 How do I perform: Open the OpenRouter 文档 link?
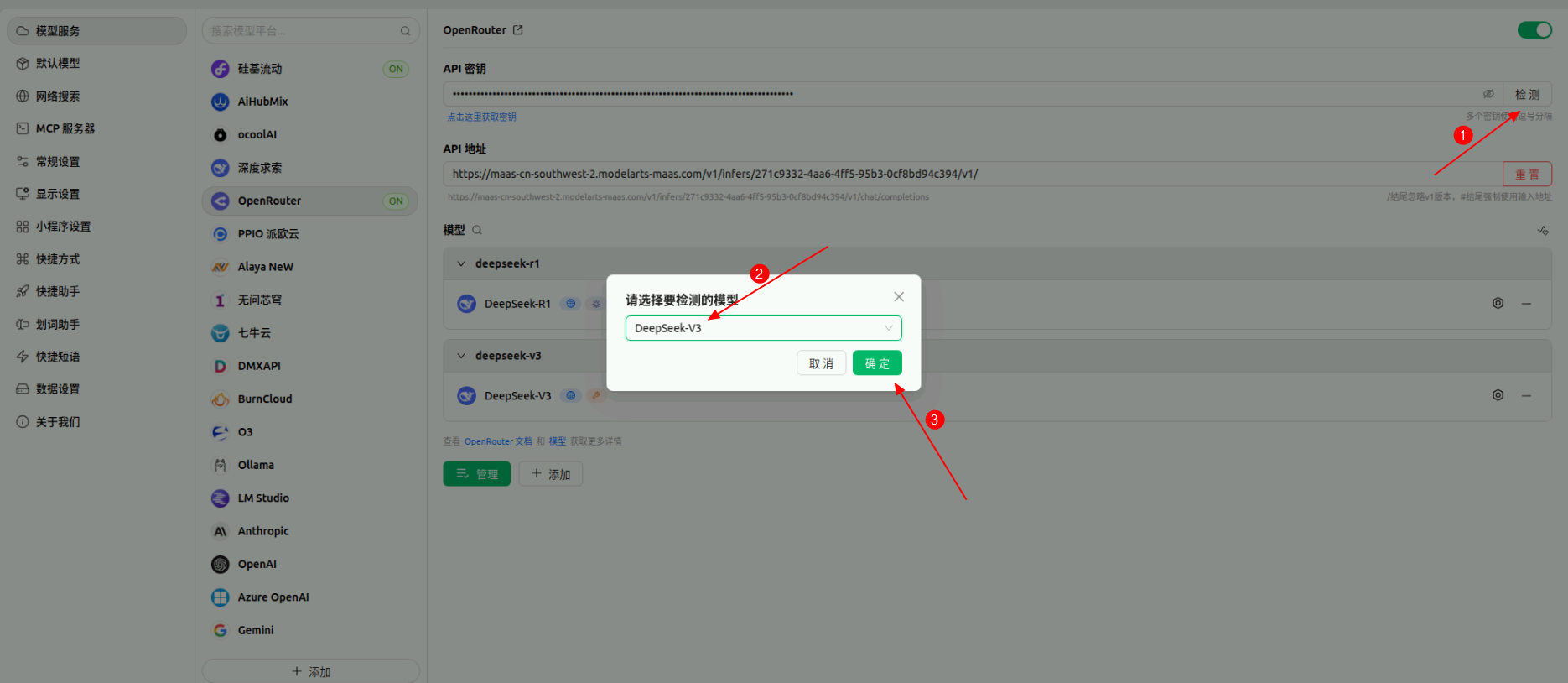pos(498,441)
